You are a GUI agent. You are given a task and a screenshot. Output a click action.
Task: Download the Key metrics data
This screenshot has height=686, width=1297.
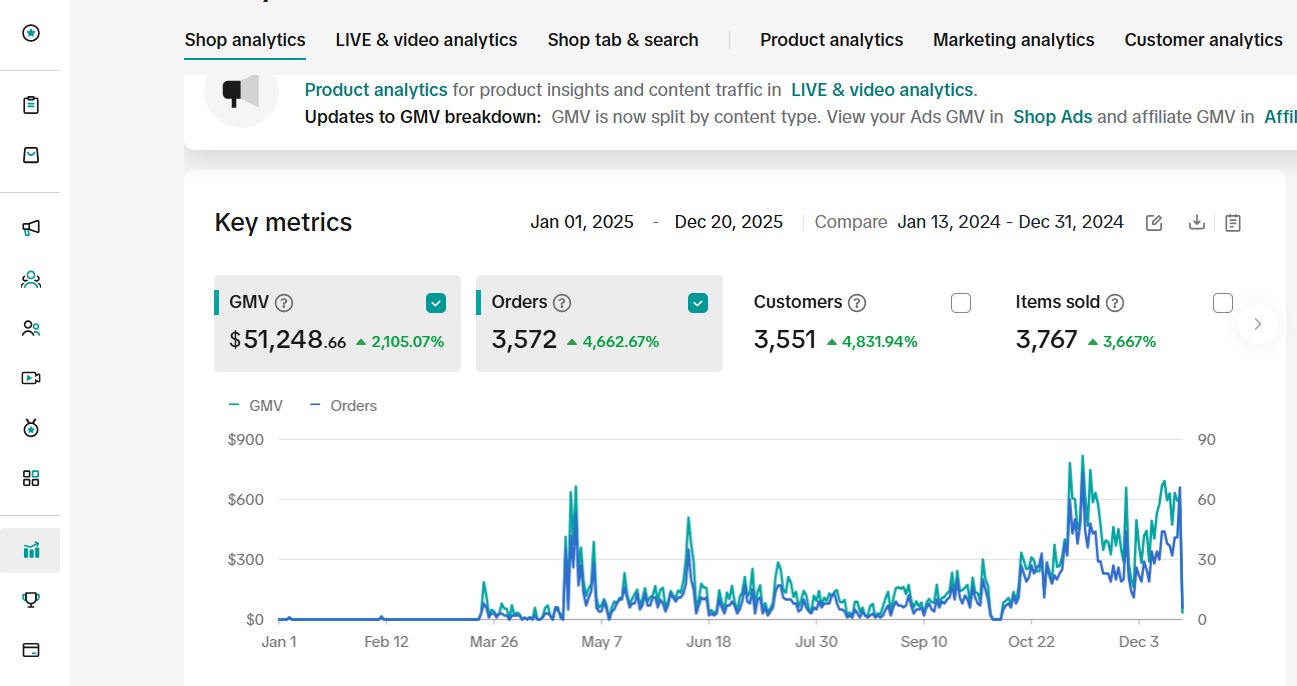[1196, 222]
